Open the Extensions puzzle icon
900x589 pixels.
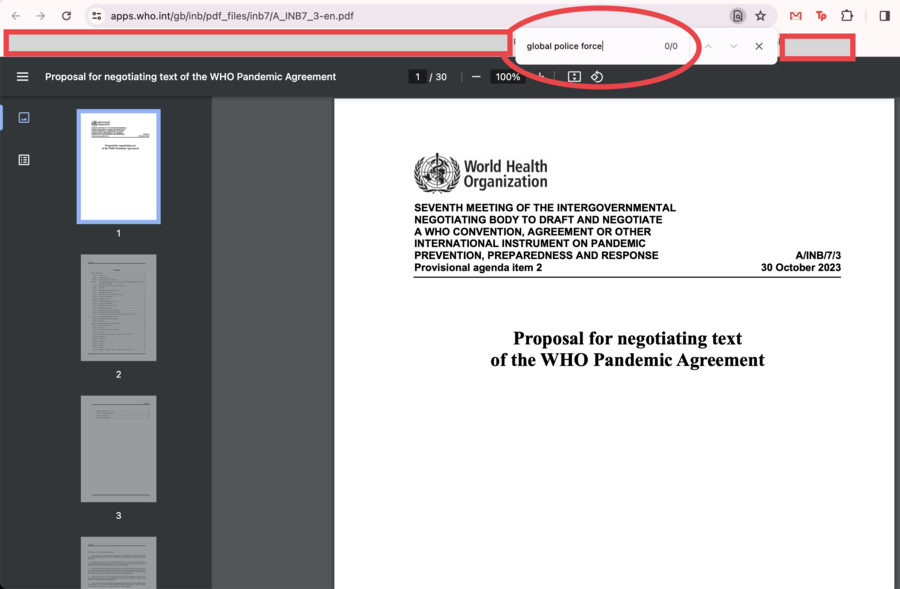click(x=847, y=16)
